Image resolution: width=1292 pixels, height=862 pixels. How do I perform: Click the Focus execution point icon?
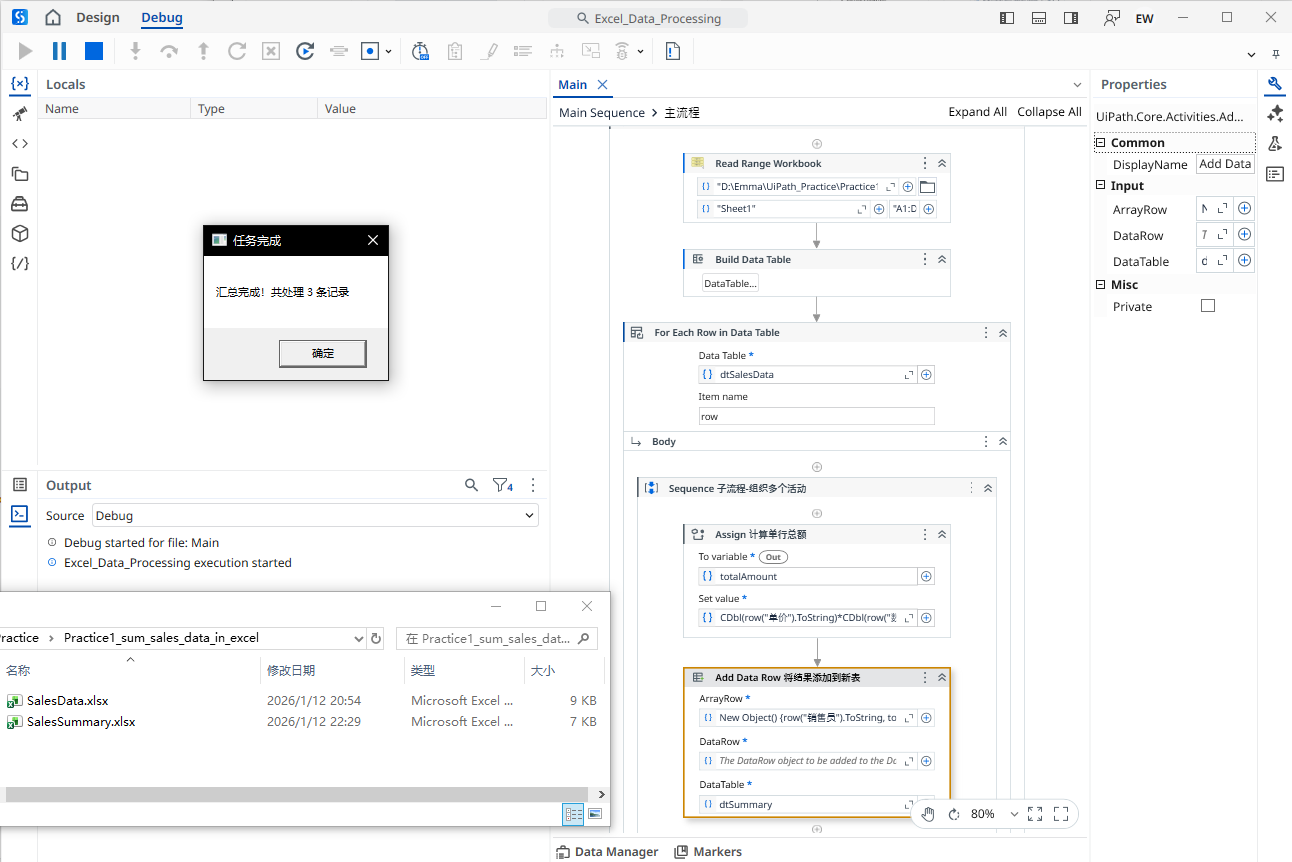[339, 51]
